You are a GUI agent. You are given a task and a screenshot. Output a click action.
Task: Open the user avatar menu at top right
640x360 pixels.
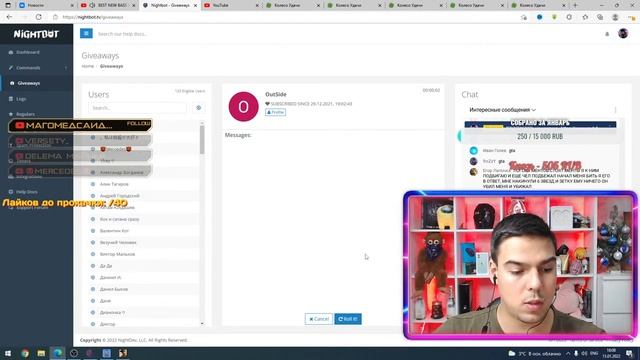(x=623, y=33)
